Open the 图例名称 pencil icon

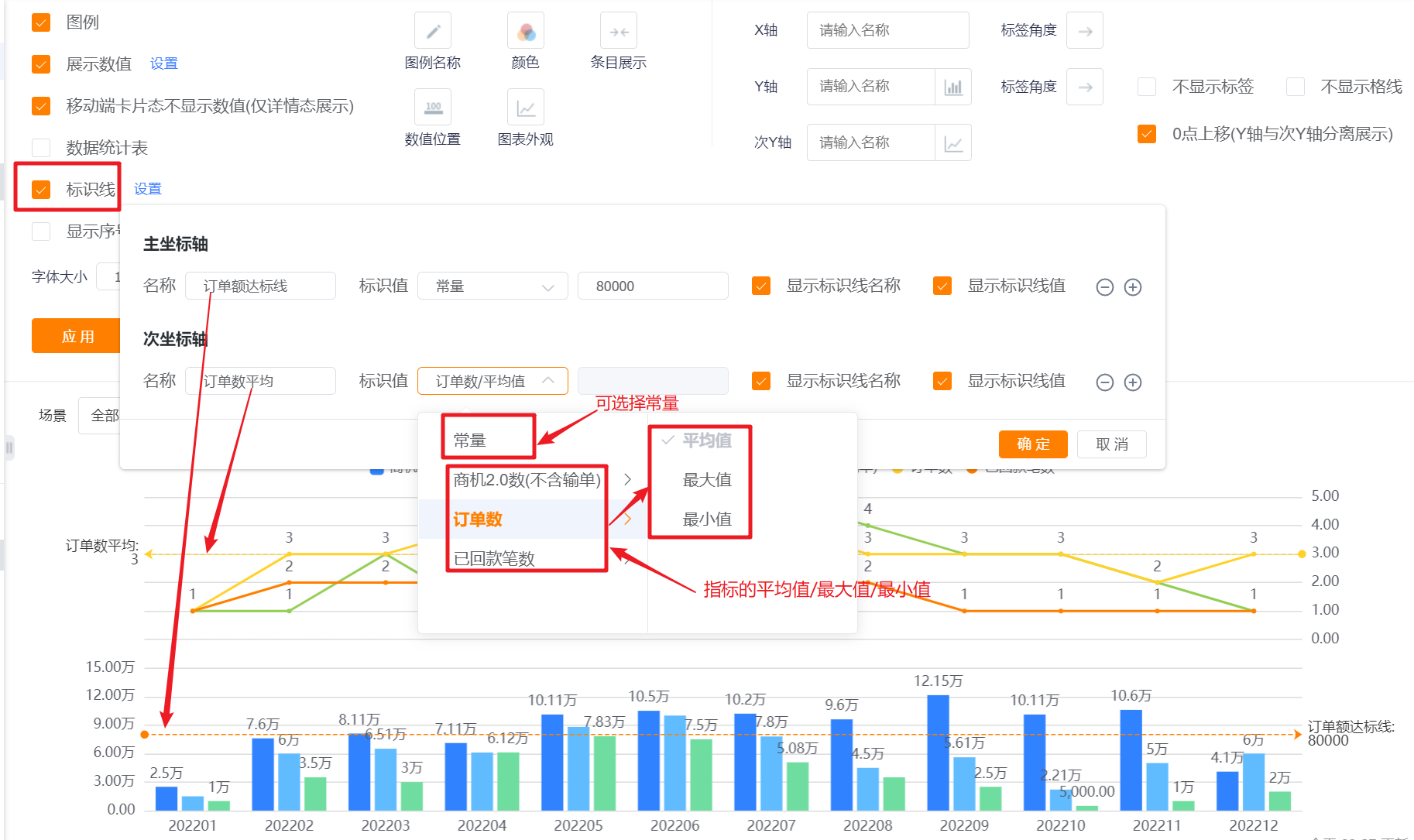pyautogui.click(x=433, y=31)
